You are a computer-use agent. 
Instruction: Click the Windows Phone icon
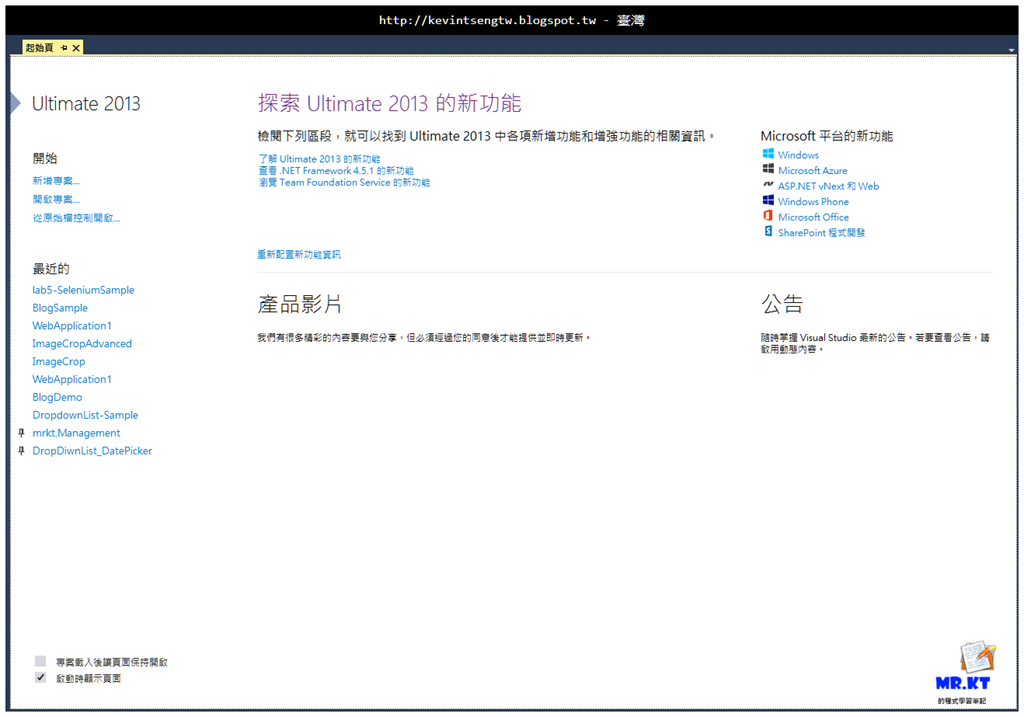coord(768,200)
